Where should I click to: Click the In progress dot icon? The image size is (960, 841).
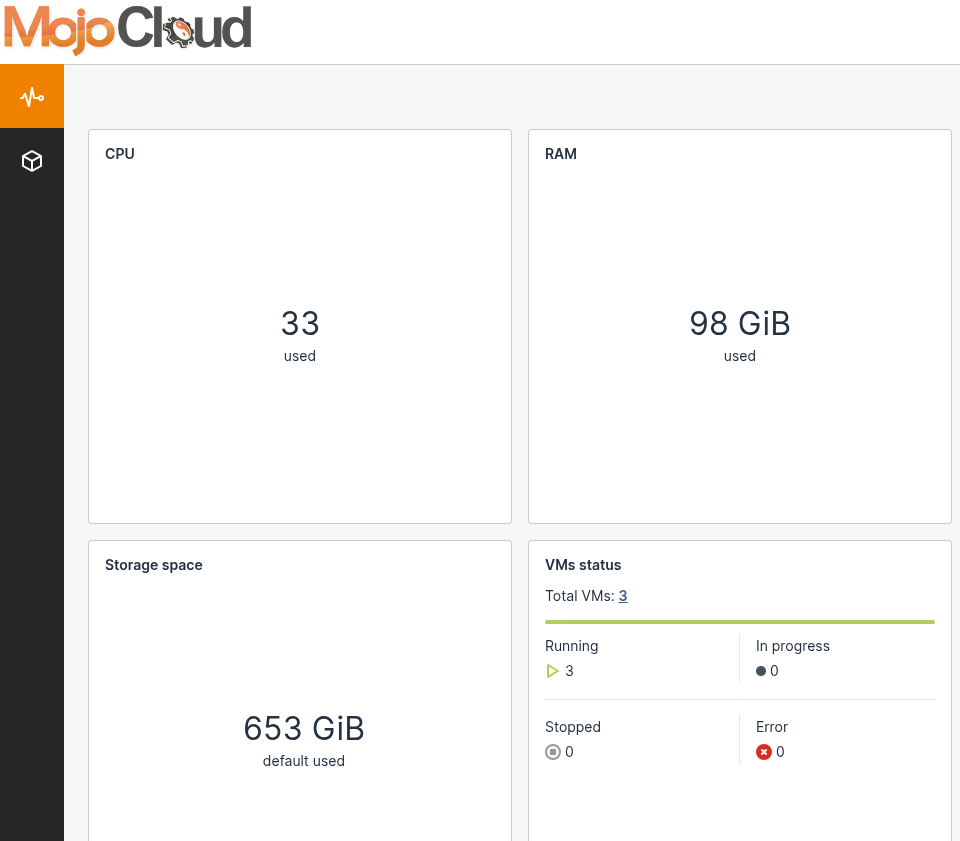coord(761,671)
